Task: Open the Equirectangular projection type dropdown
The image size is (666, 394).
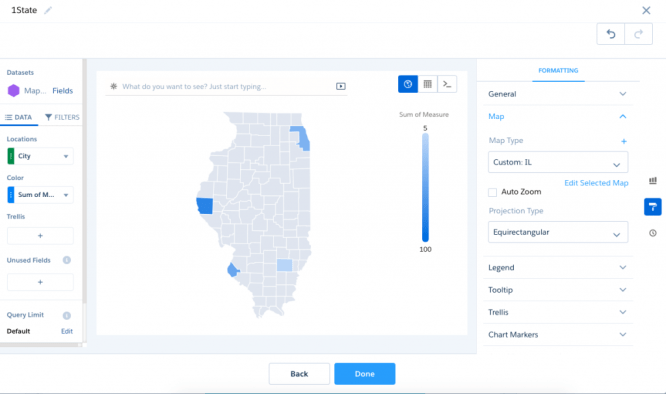Action: tap(558, 232)
